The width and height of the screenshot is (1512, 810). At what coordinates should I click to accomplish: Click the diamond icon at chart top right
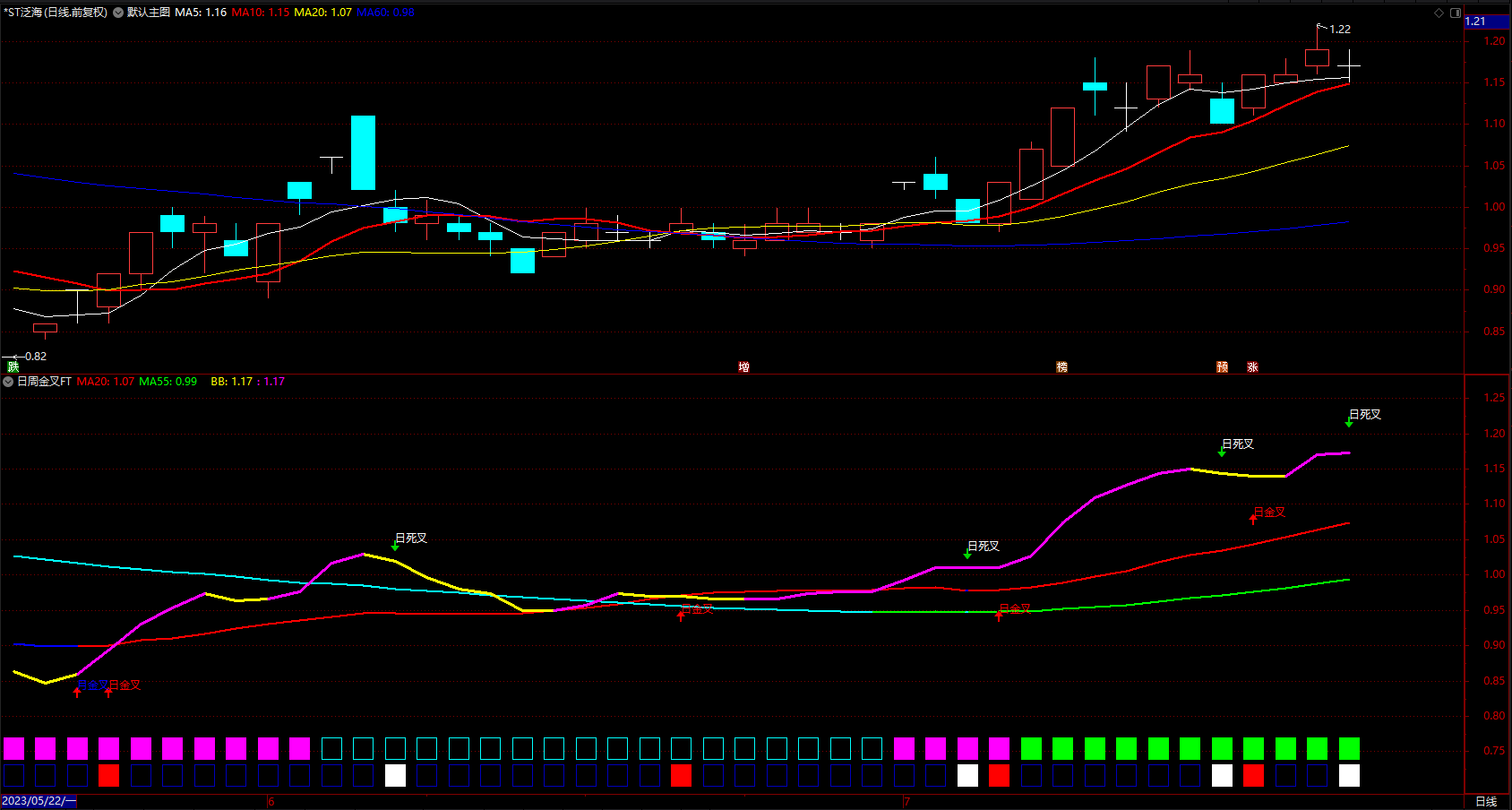[1439, 13]
